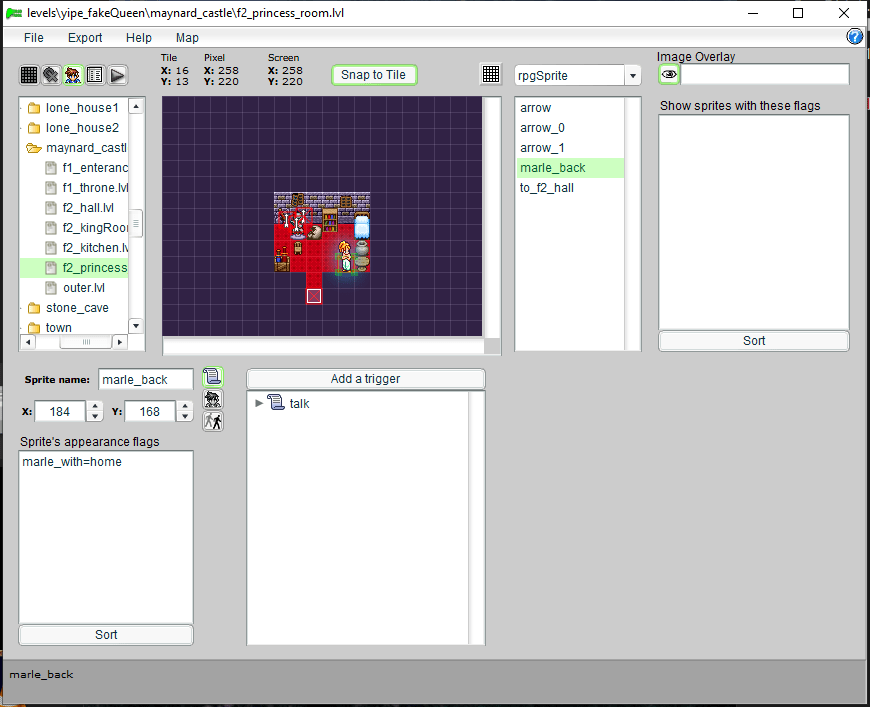Click the scroll script icon next to sprite name
The image size is (870, 707).
click(212, 377)
